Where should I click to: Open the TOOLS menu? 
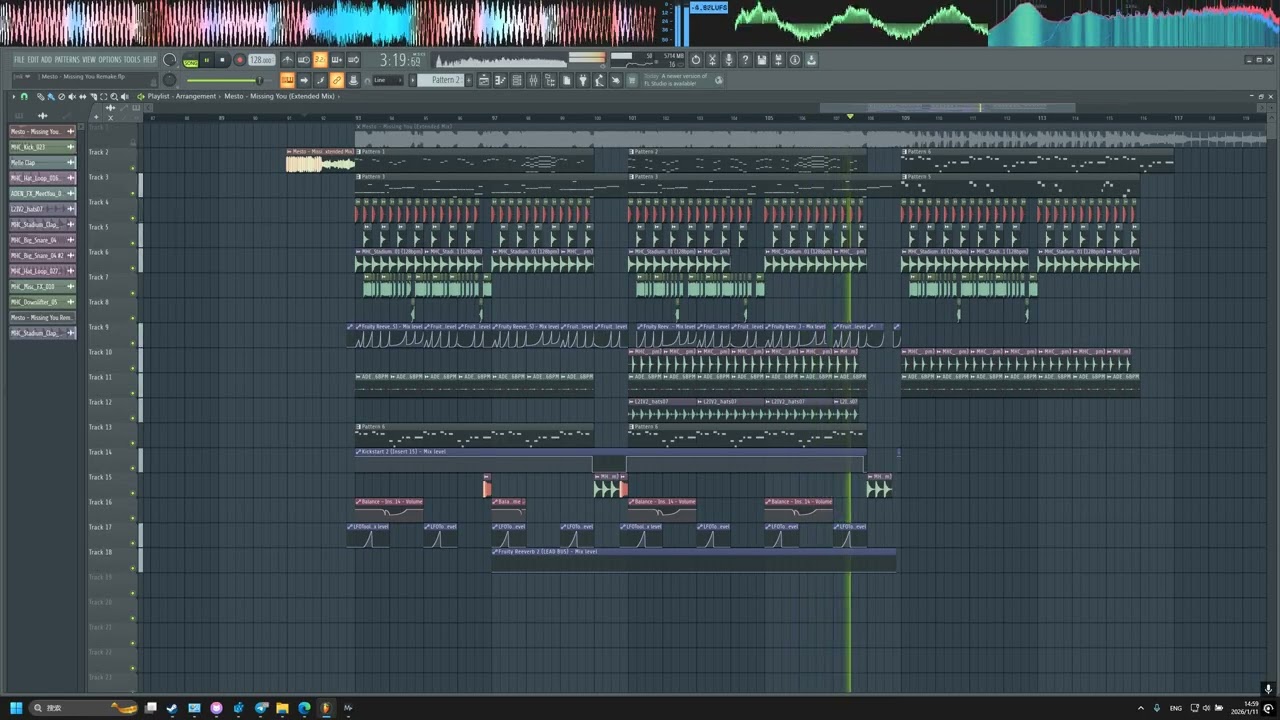tap(132, 60)
